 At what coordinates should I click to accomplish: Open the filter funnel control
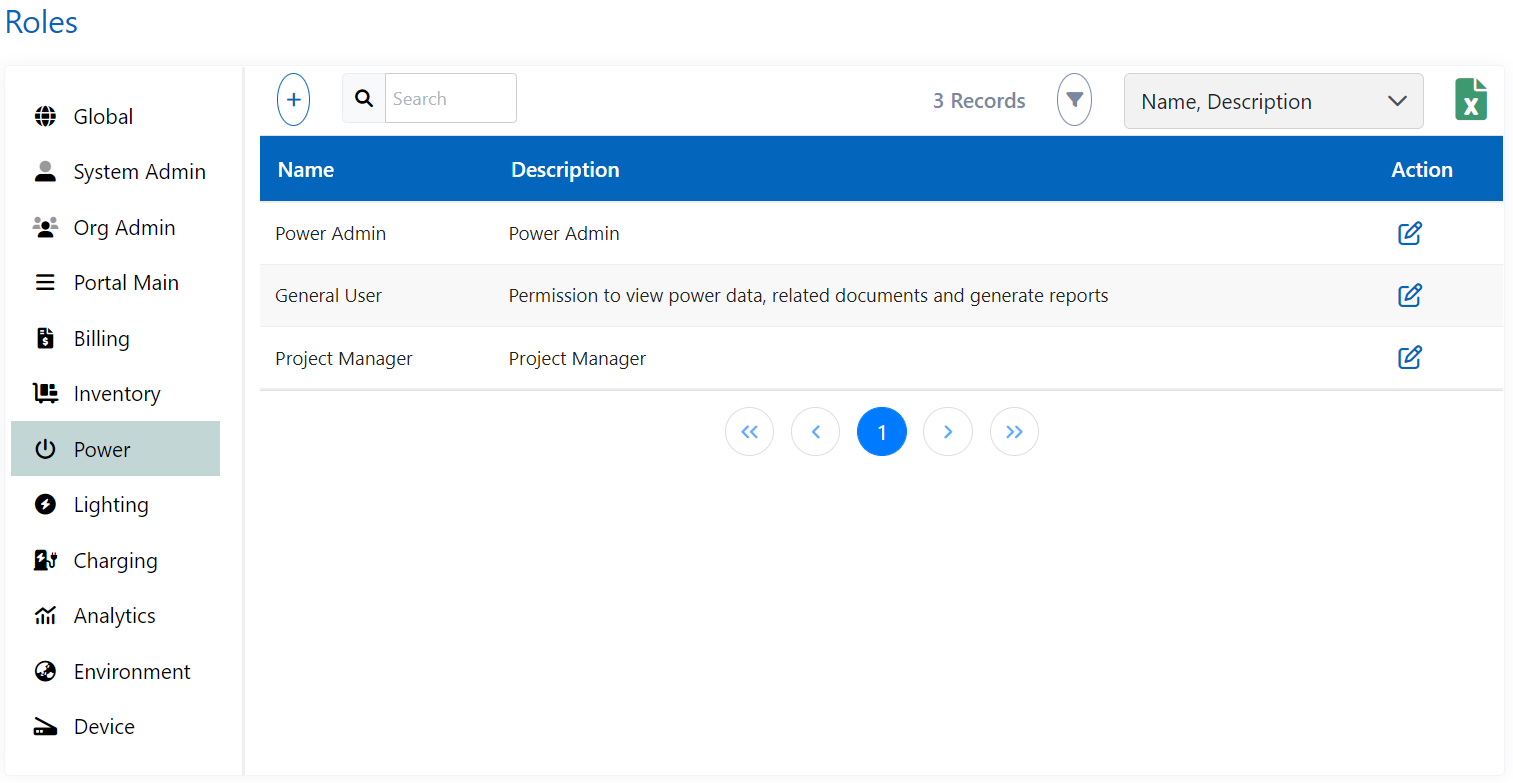[1074, 99]
